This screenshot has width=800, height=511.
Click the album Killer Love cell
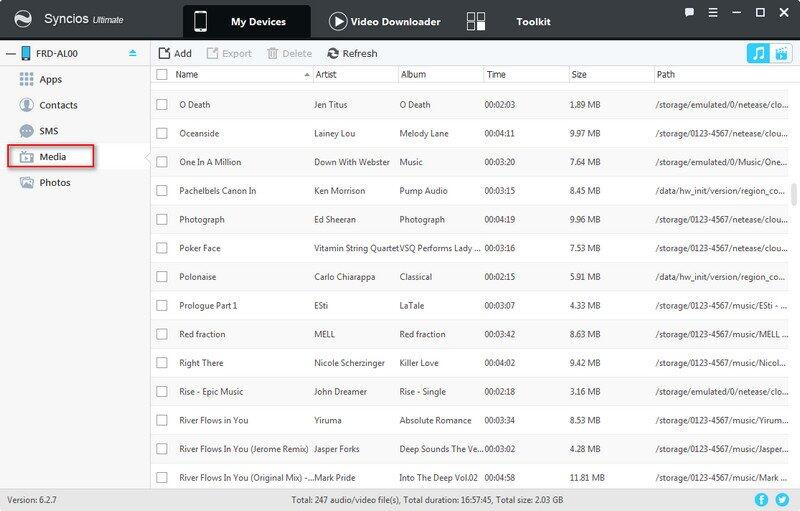point(418,363)
